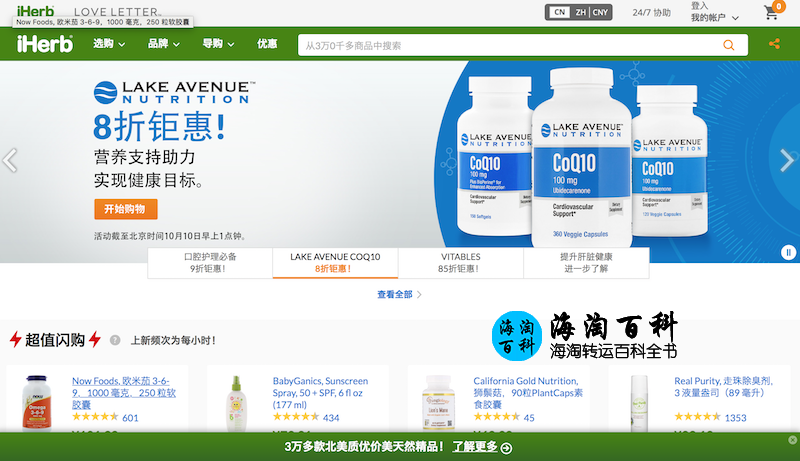800x461 pixels.
Task: Open the 优惠 menu item
Action: 267,44
